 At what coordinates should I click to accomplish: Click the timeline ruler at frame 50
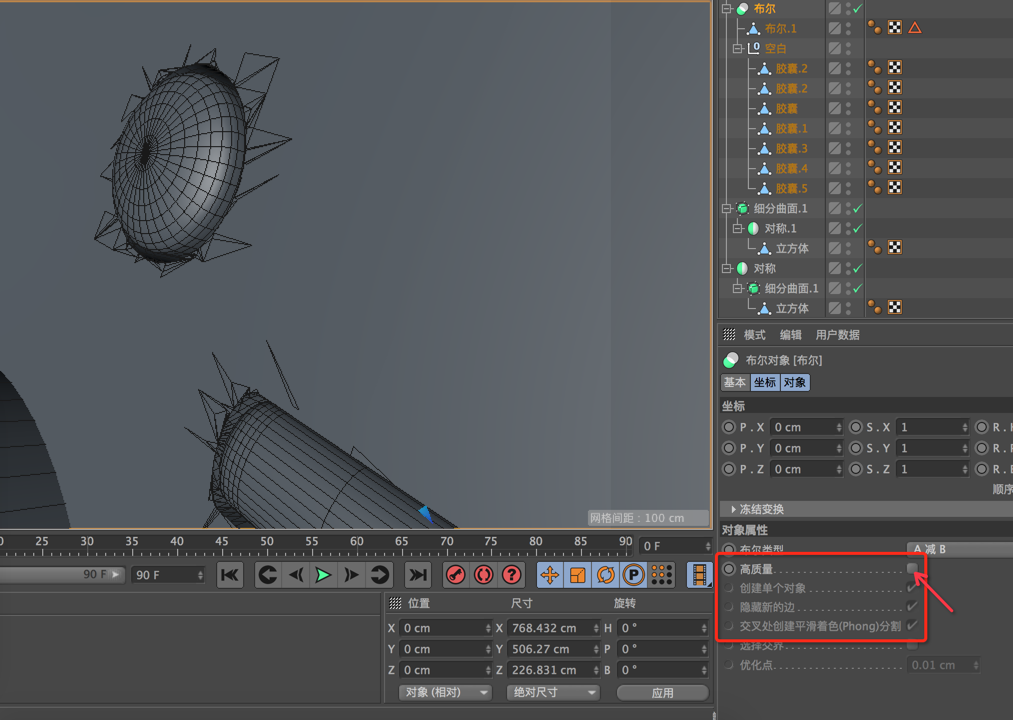267,542
